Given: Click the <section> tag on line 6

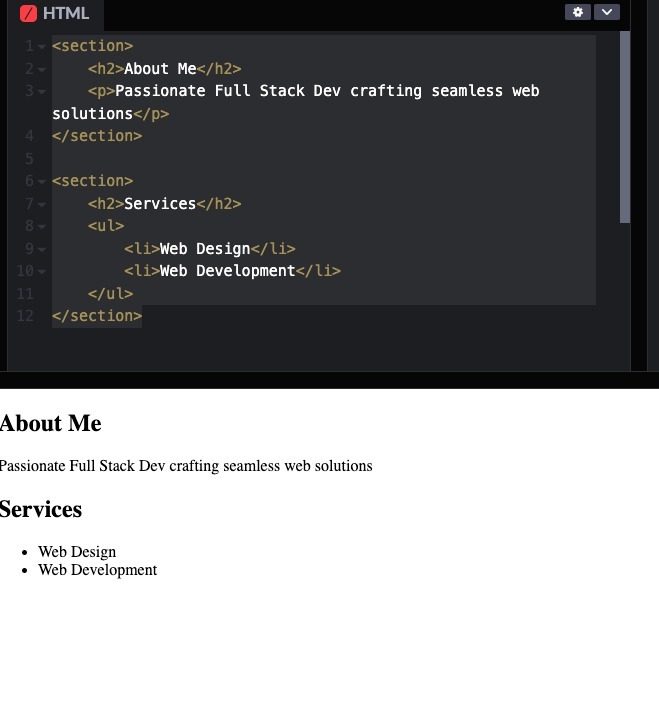Looking at the screenshot, I should click(93, 181).
